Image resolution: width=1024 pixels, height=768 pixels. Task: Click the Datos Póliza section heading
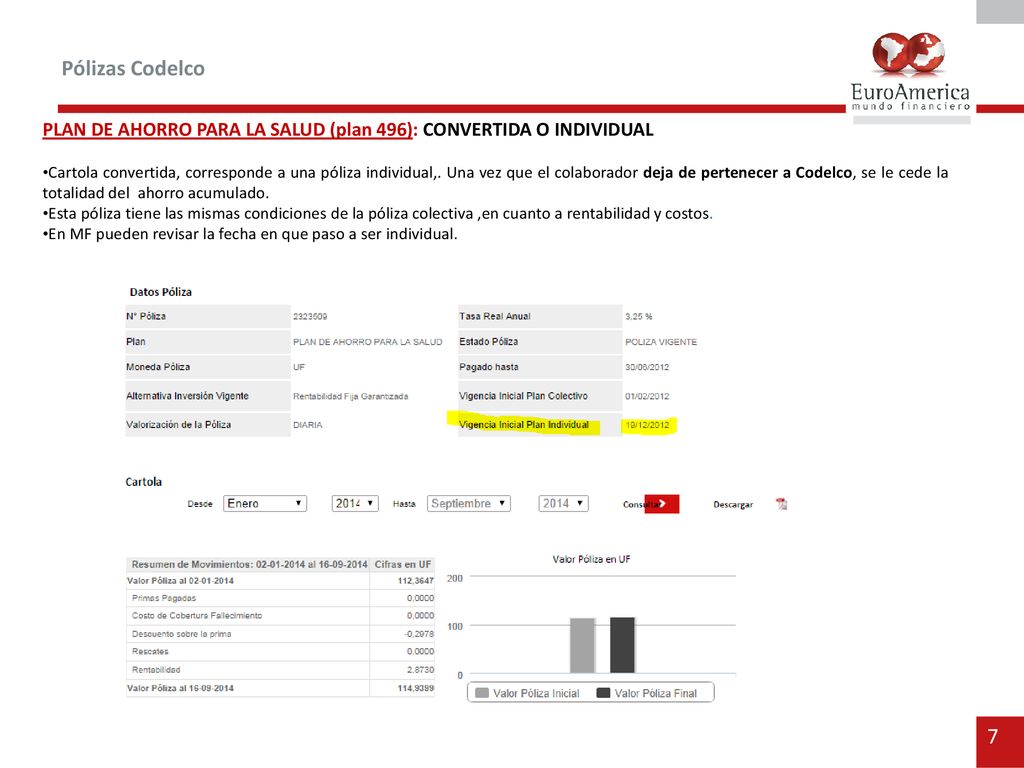pyautogui.click(x=161, y=292)
